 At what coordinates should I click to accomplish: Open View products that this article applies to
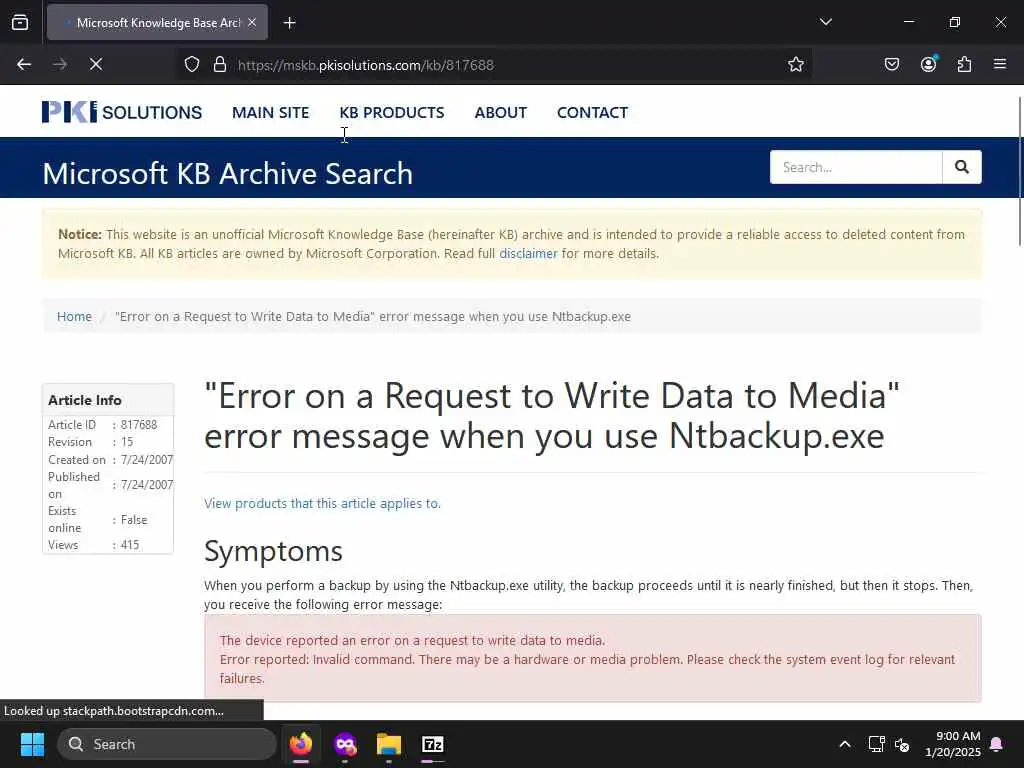323,504
